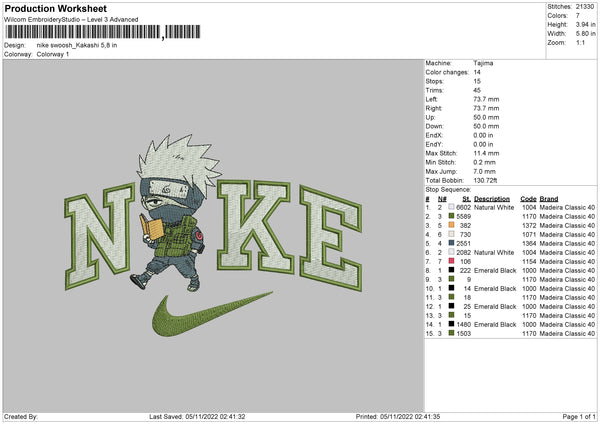Select the Trims value '45'
This screenshot has width=600, height=424.
(x=477, y=90)
